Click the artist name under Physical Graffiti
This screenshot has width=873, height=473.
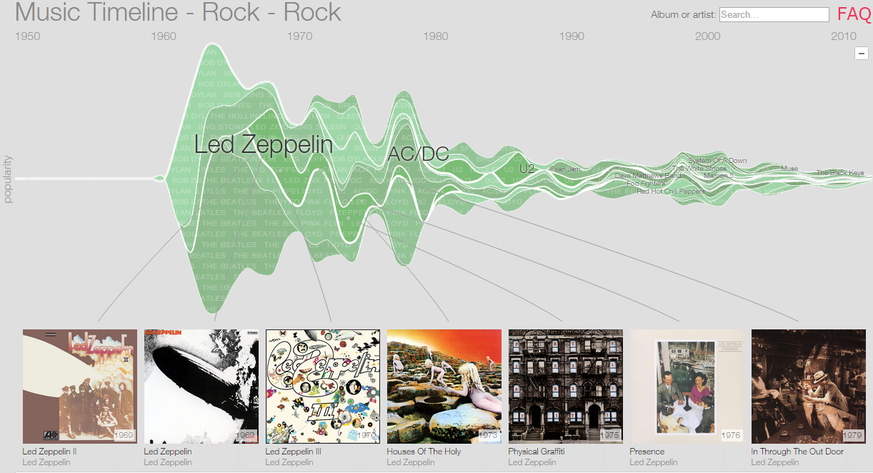532,462
